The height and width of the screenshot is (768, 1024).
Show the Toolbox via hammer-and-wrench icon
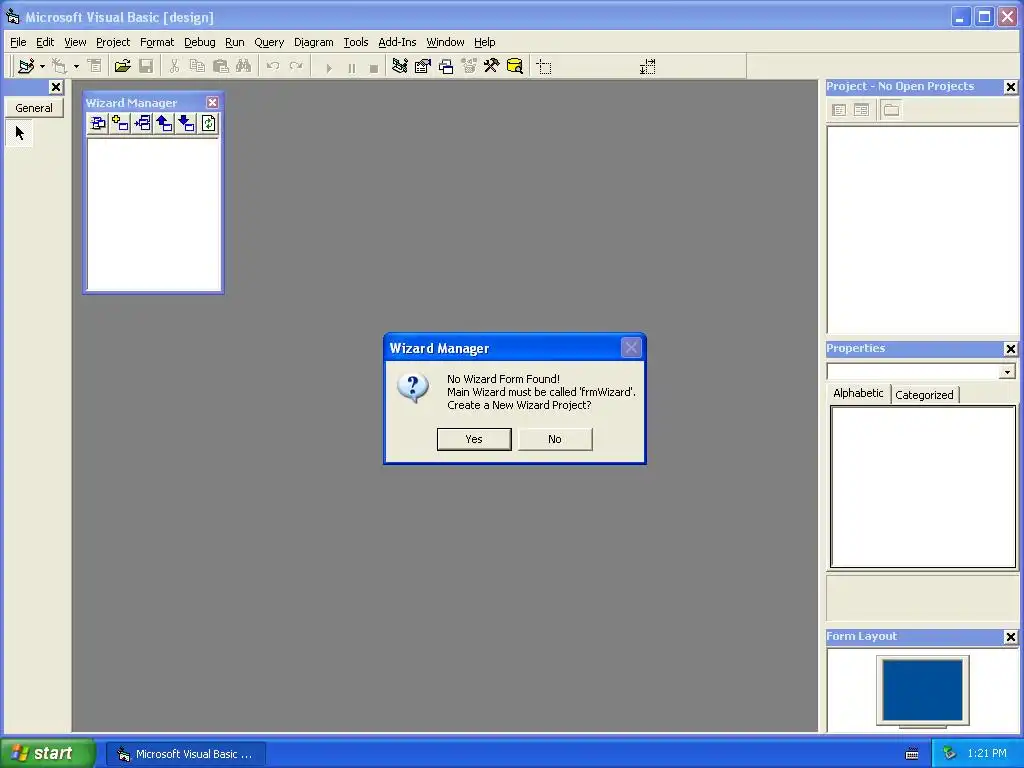pos(491,66)
